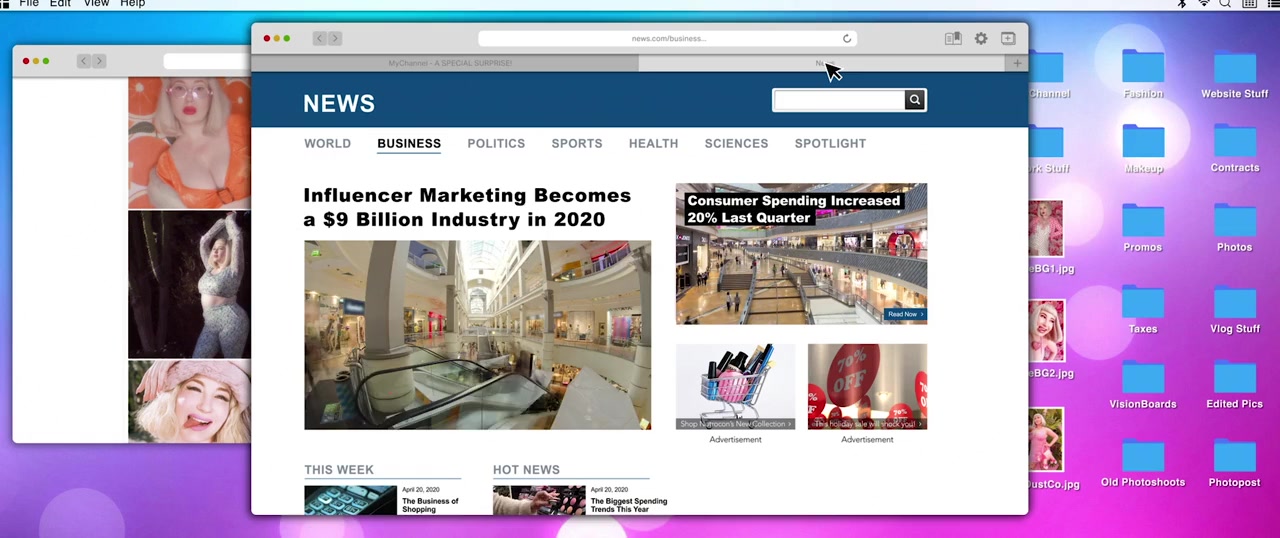The image size is (1280, 538).
Task: Select the HEALTH navigation link
Action: coord(653,143)
